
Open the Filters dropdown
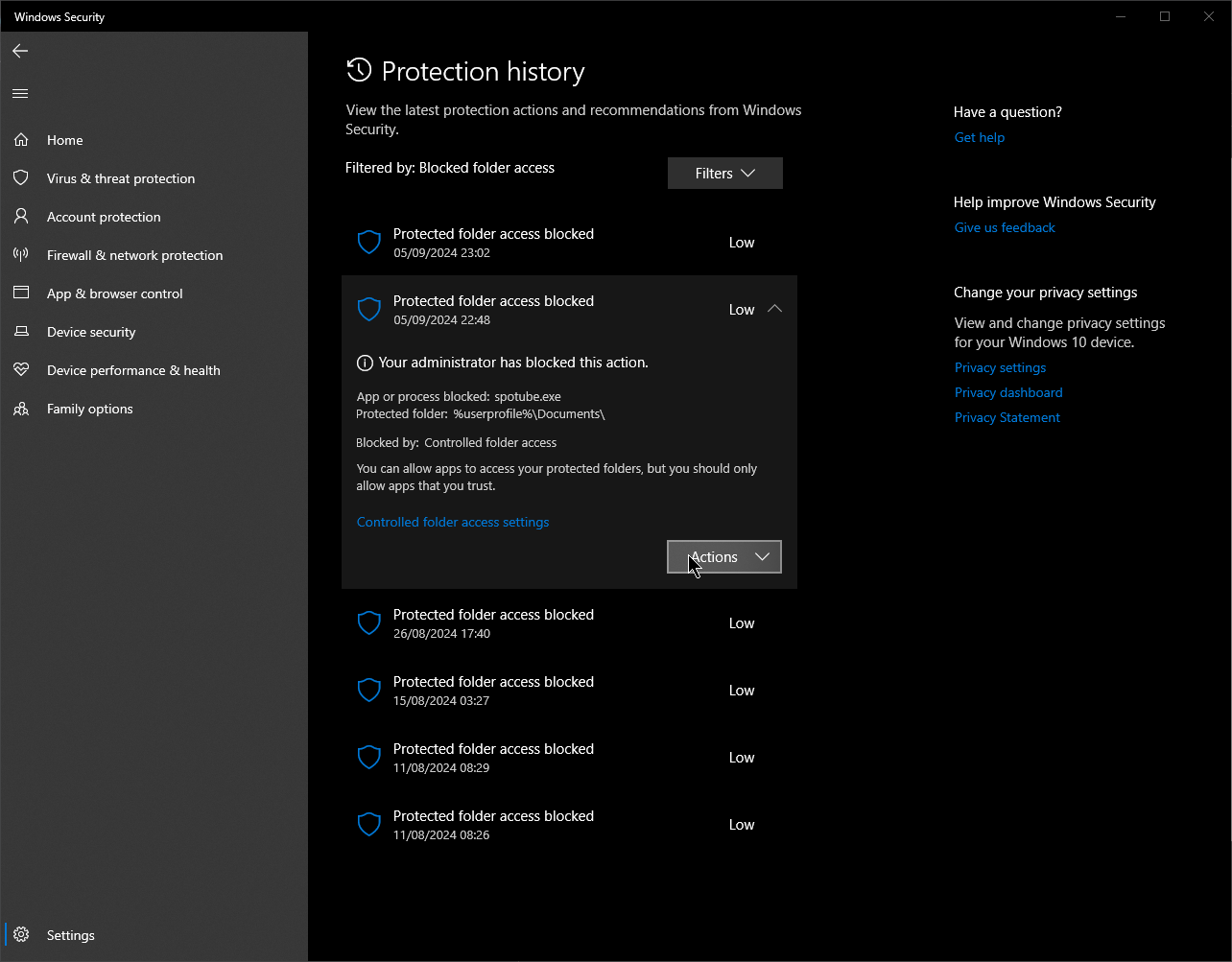click(725, 173)
